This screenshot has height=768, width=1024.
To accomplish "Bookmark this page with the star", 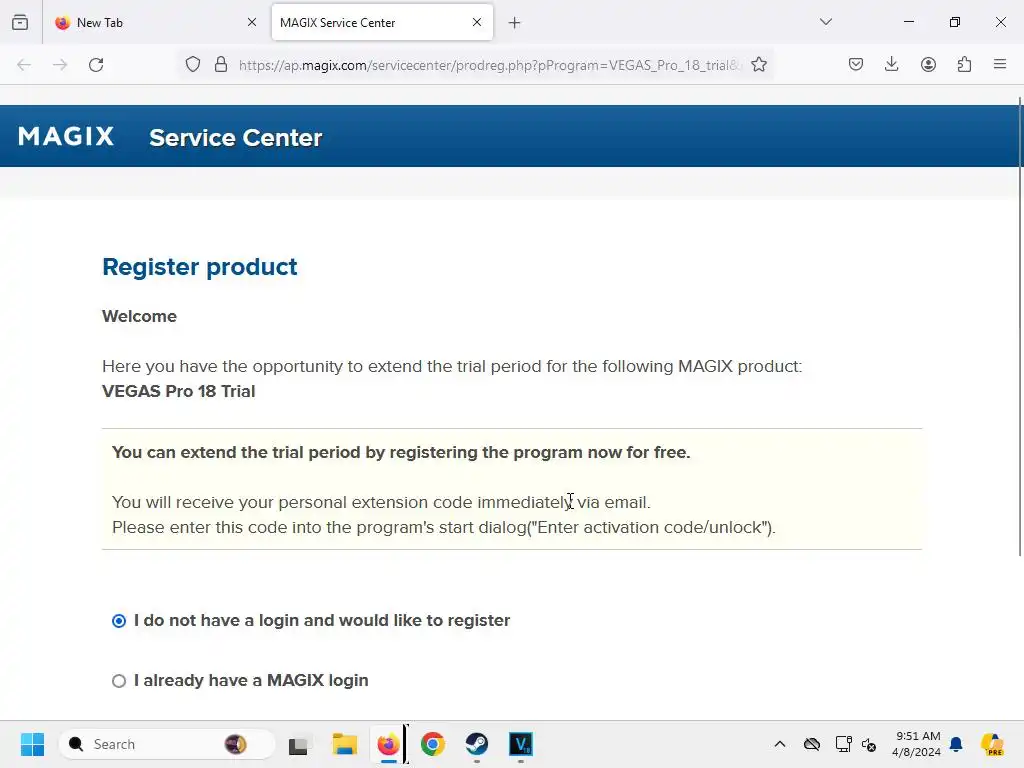I will [x=759, y=65].
